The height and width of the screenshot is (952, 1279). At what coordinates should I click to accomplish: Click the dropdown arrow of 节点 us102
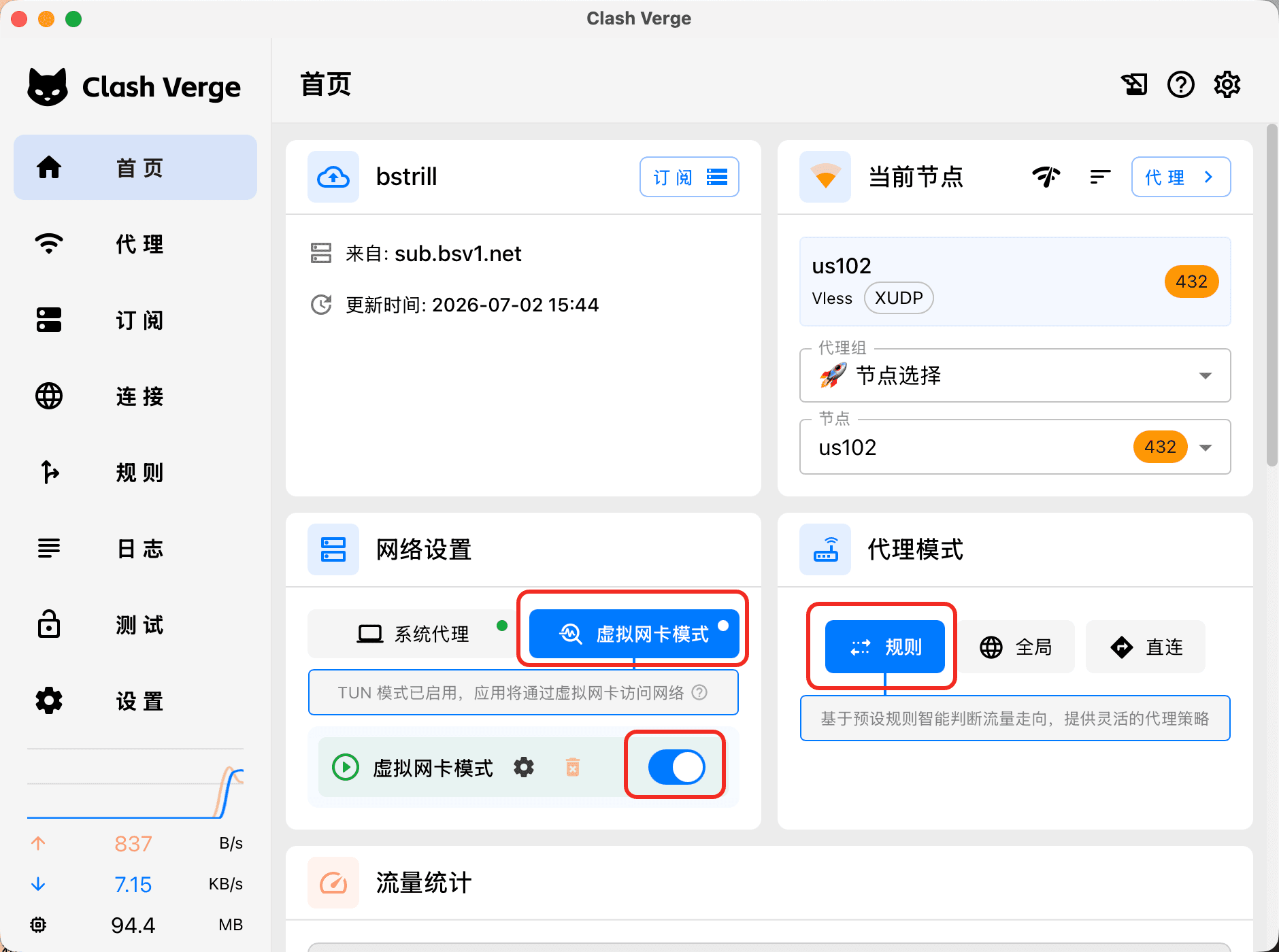[1206, 447]
